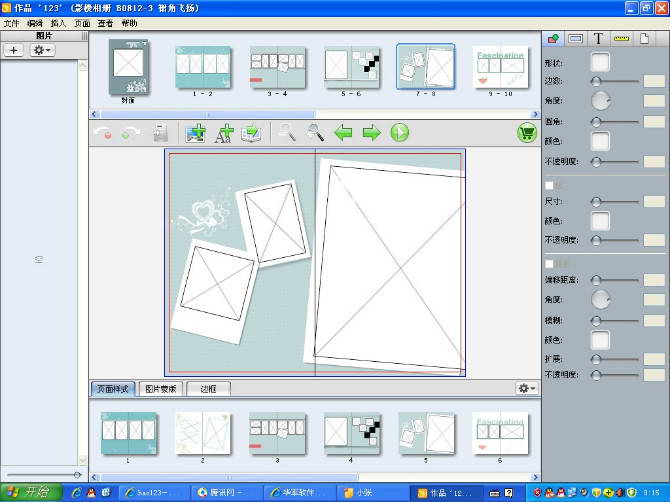Select the page 5 - 6 thumbnail
670x502 pixels.
[x=352, y=67]
